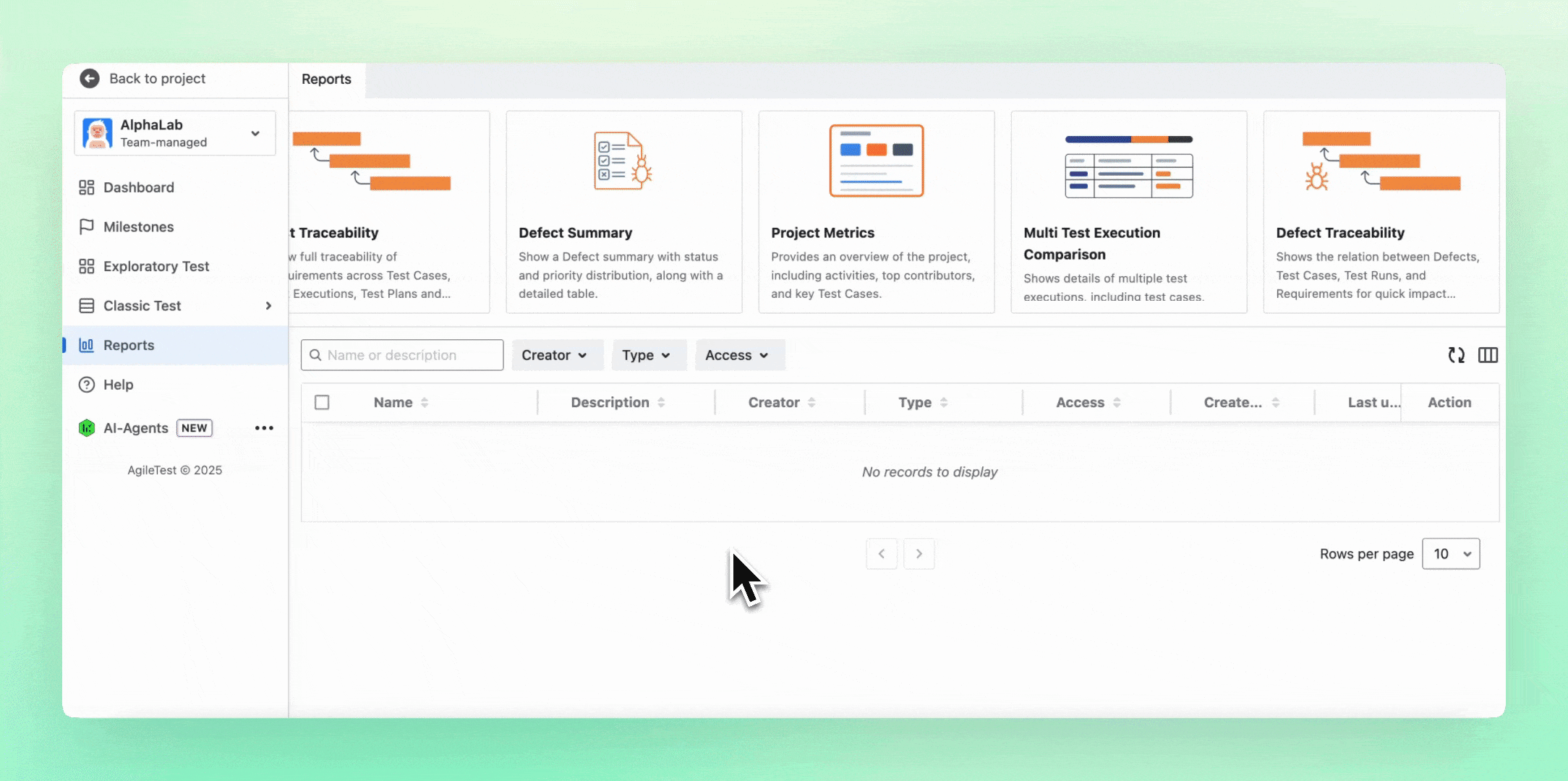Click the Defect Traceability report illustration
The height and width of the screenshot is (781, 1568).
[x=1381, y=161]
